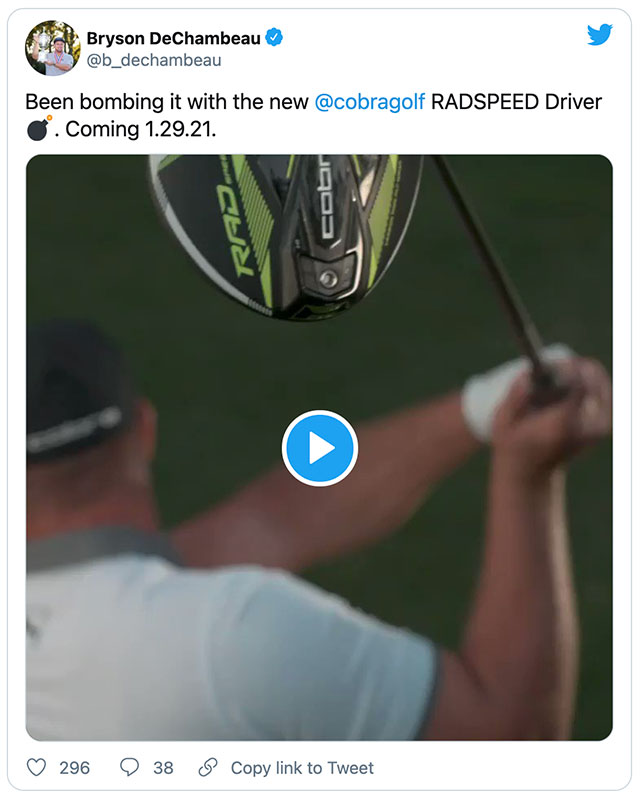Like the tweet with heart icon
640x800 pixels.
[37, 767]
